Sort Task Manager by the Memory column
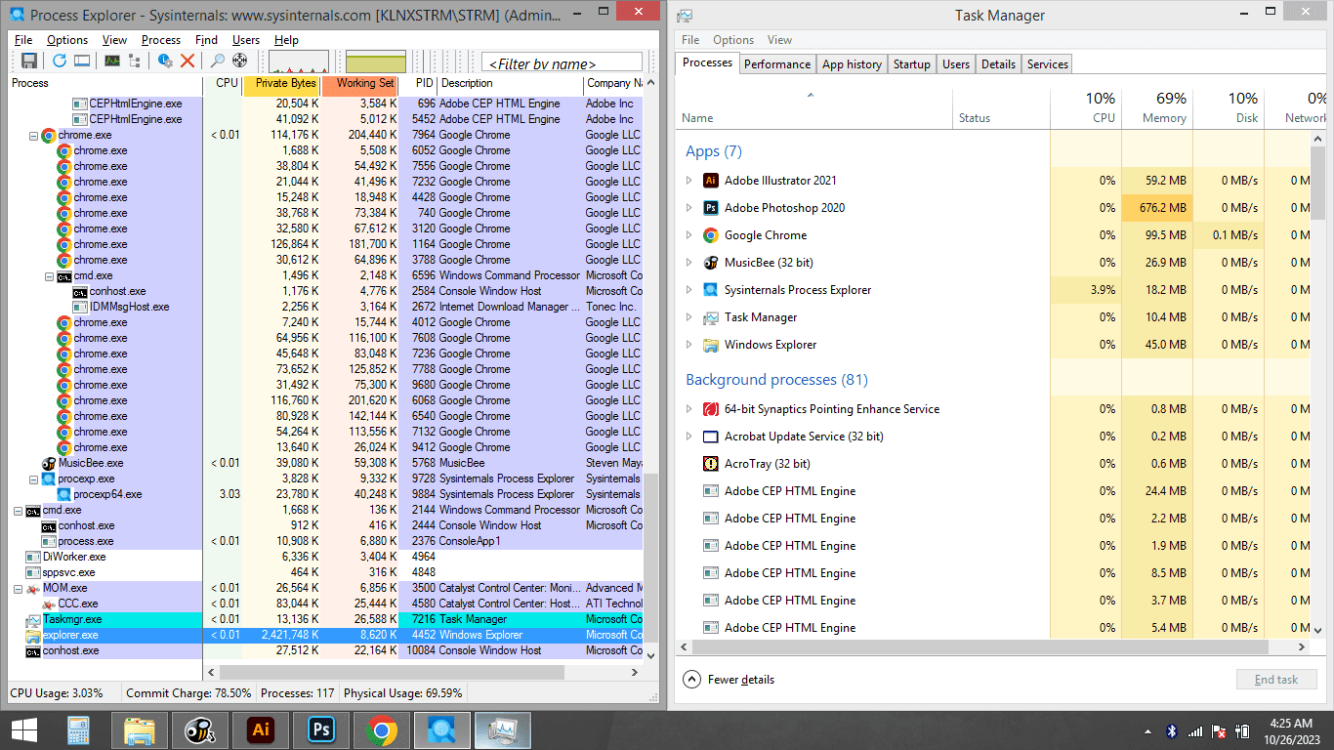 [1157, 108]
